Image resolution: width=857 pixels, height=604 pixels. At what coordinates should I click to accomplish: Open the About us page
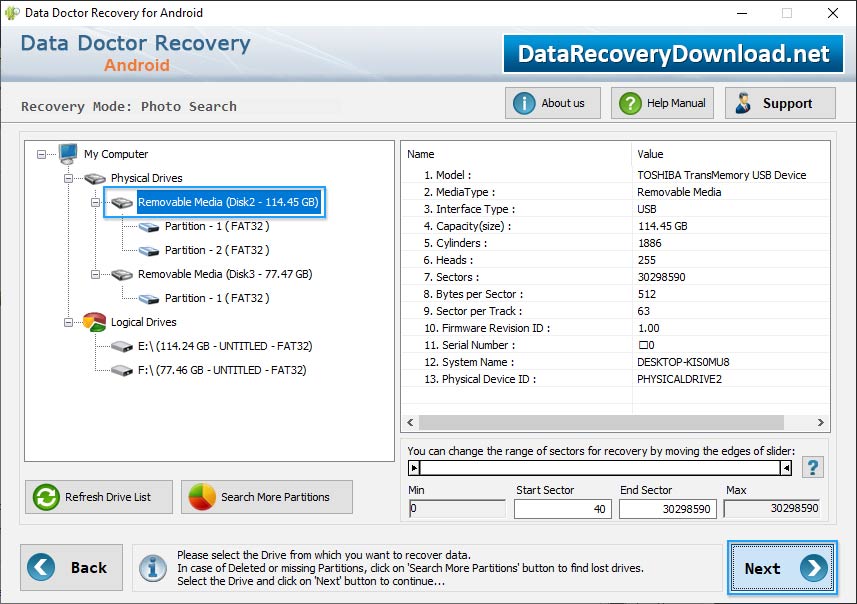(553, 103)
